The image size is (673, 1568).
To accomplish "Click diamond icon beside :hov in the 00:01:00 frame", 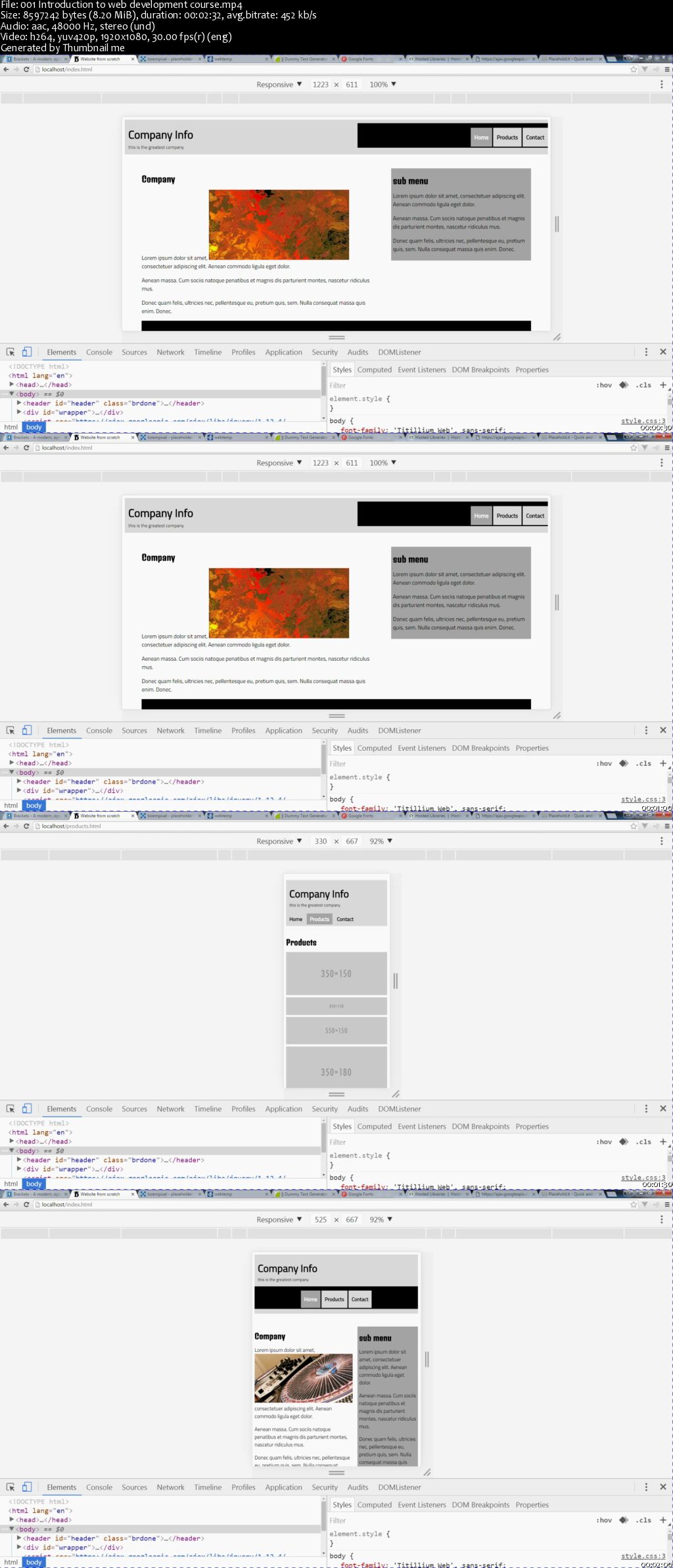I will 624,763.
